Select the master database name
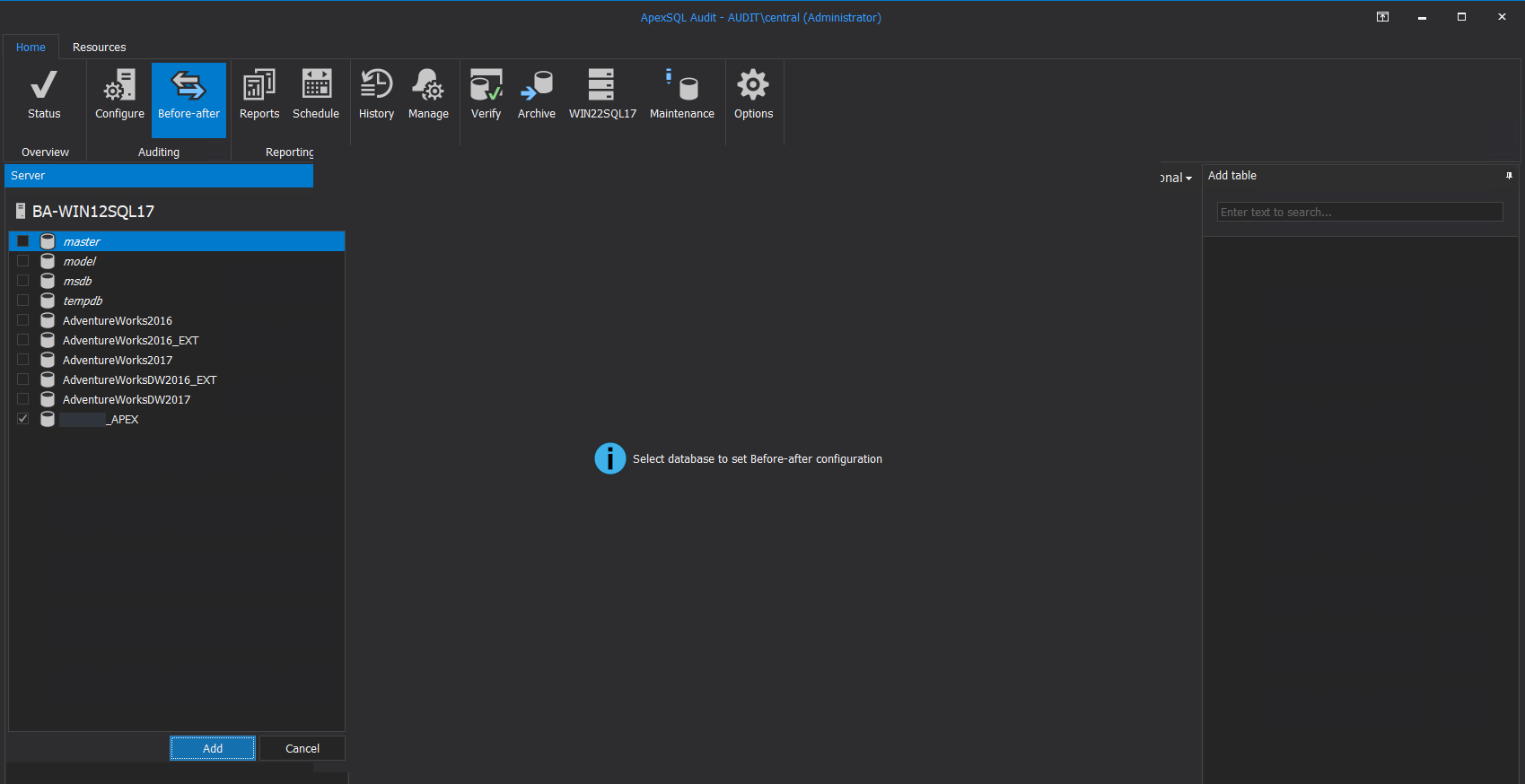Image resolution: width=1525 pixels, height=784 pixels. [x=82, y=241]
